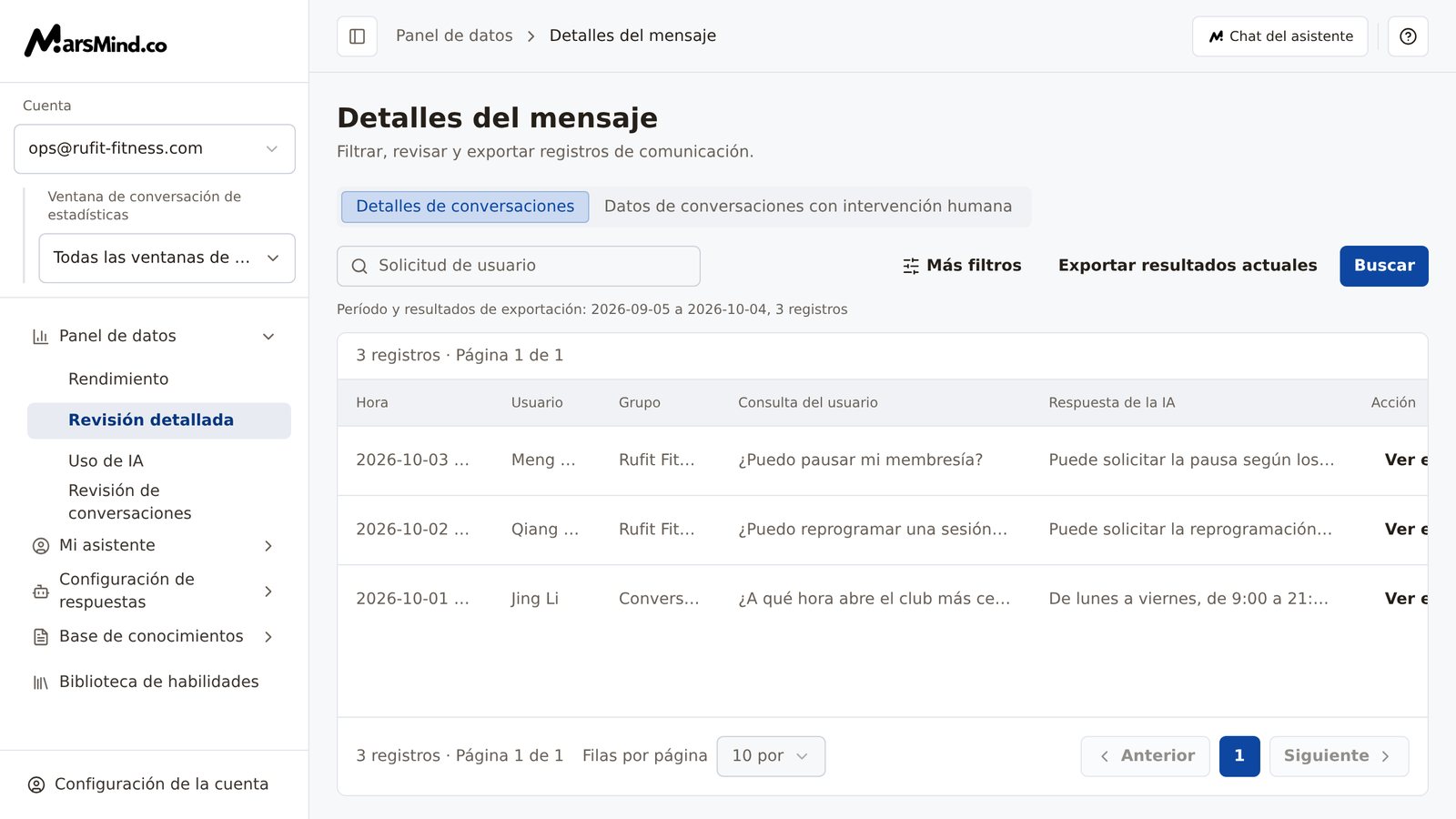Click the Puede solicitar la reprogramación response cell
The image size is (1456, 819).
(1190, 530)
